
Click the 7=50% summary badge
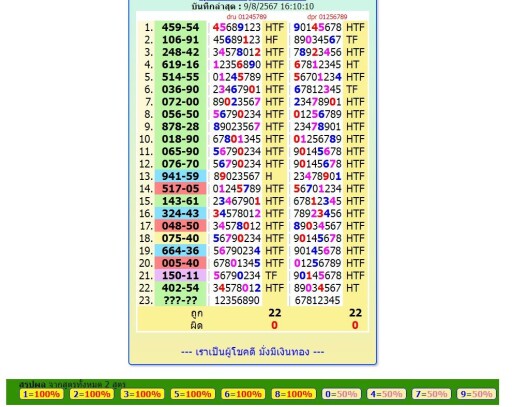pos(431,394)
